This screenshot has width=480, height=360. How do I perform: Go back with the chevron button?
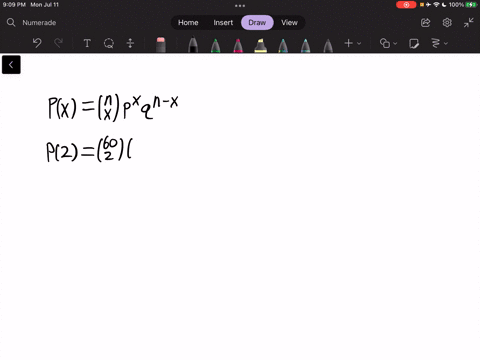(x=11, y=65)
